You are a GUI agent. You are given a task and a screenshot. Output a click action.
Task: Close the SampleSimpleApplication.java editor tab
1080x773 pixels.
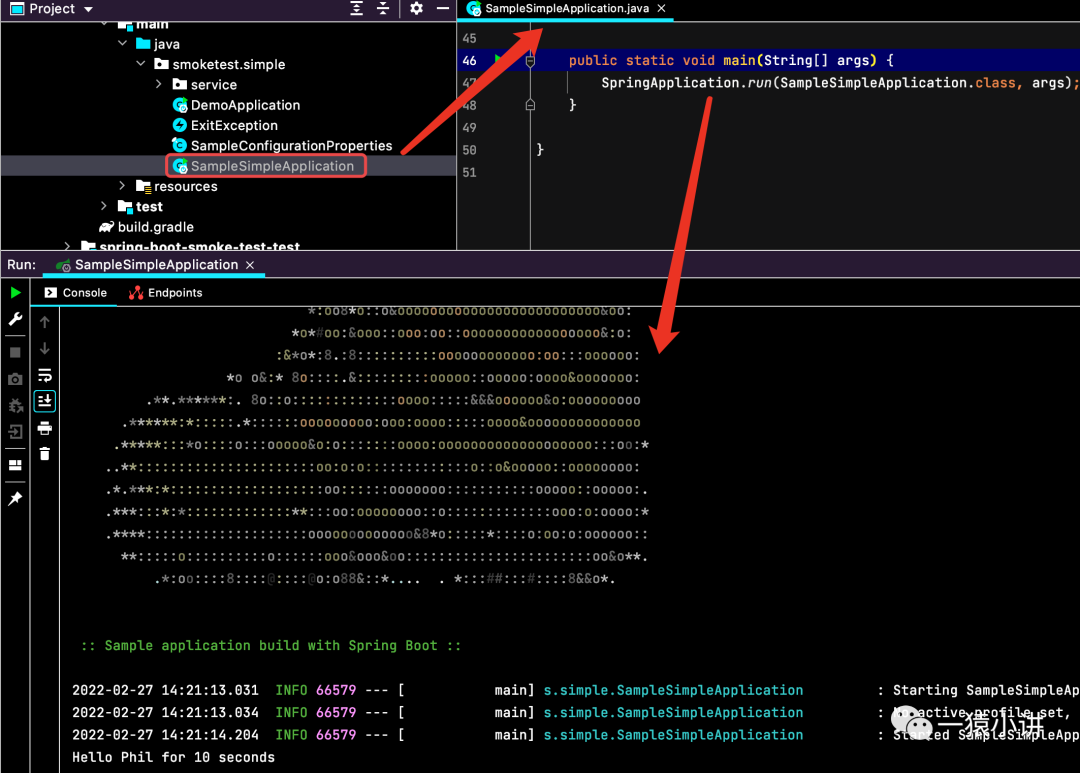pos(661,8)
